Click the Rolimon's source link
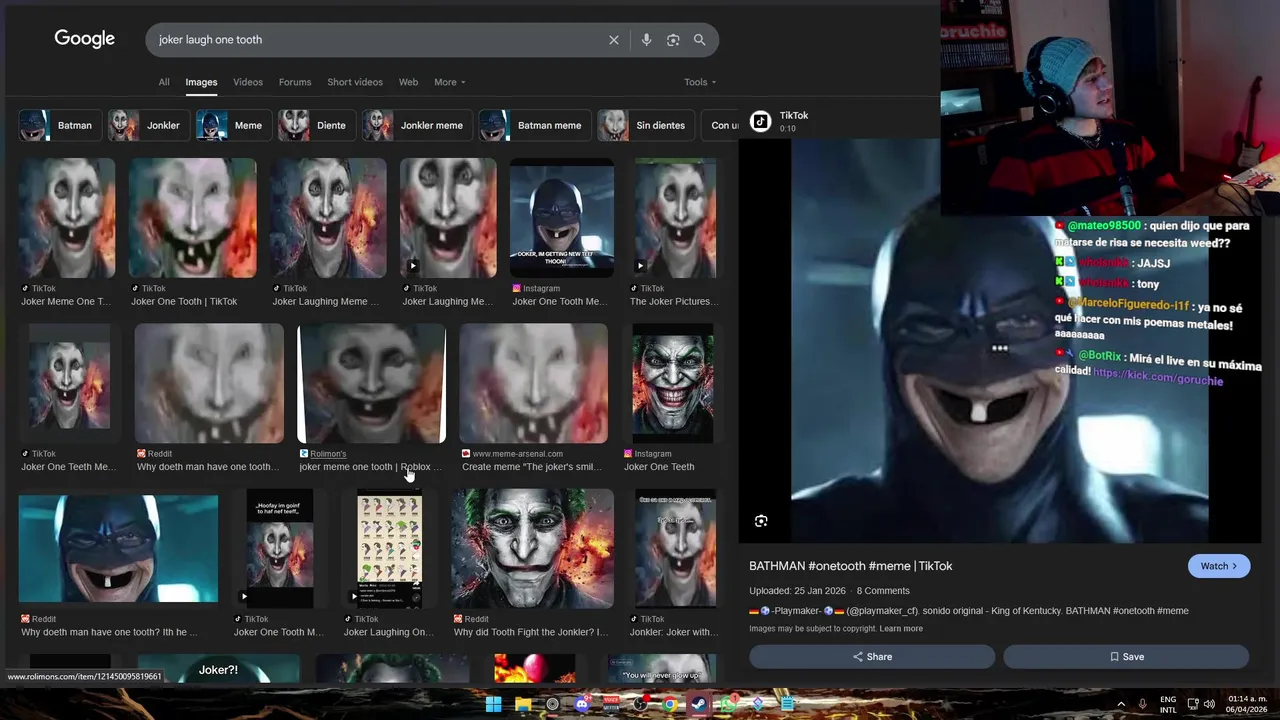1280x720 pixels. [x=328, y=454]
